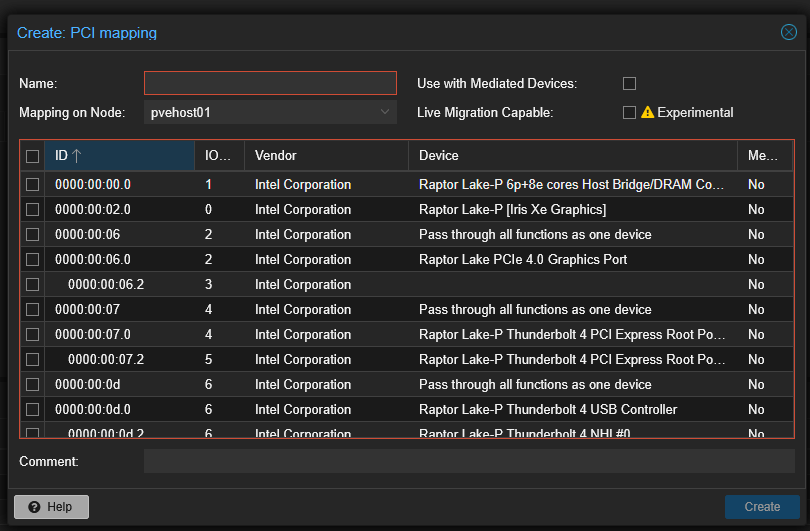Click Pass through text in 0000:00:06 row
This screenshot has width=810, height=531.
tap(535, 235)
